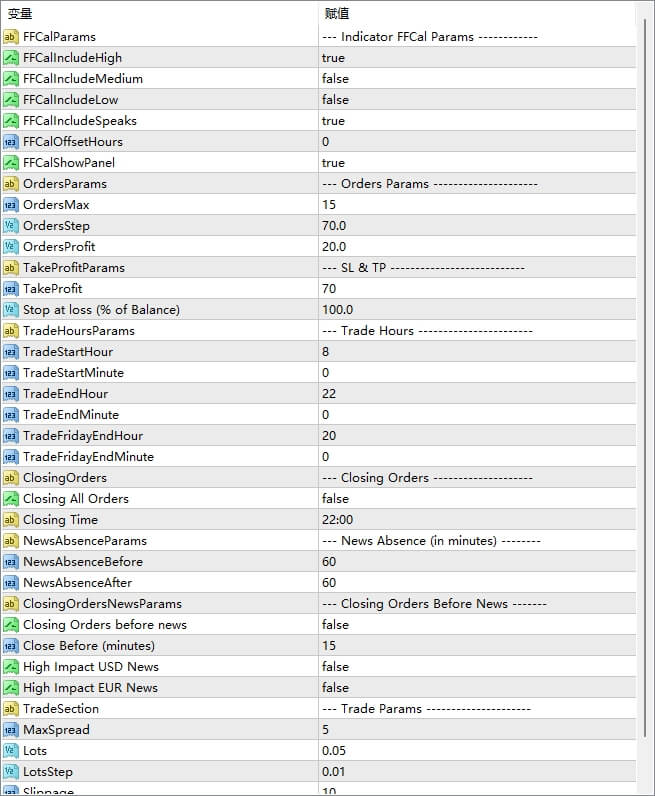Click the 赋值 column header
The height and width of the screenshot is (796, 655).
coord(337,14)
